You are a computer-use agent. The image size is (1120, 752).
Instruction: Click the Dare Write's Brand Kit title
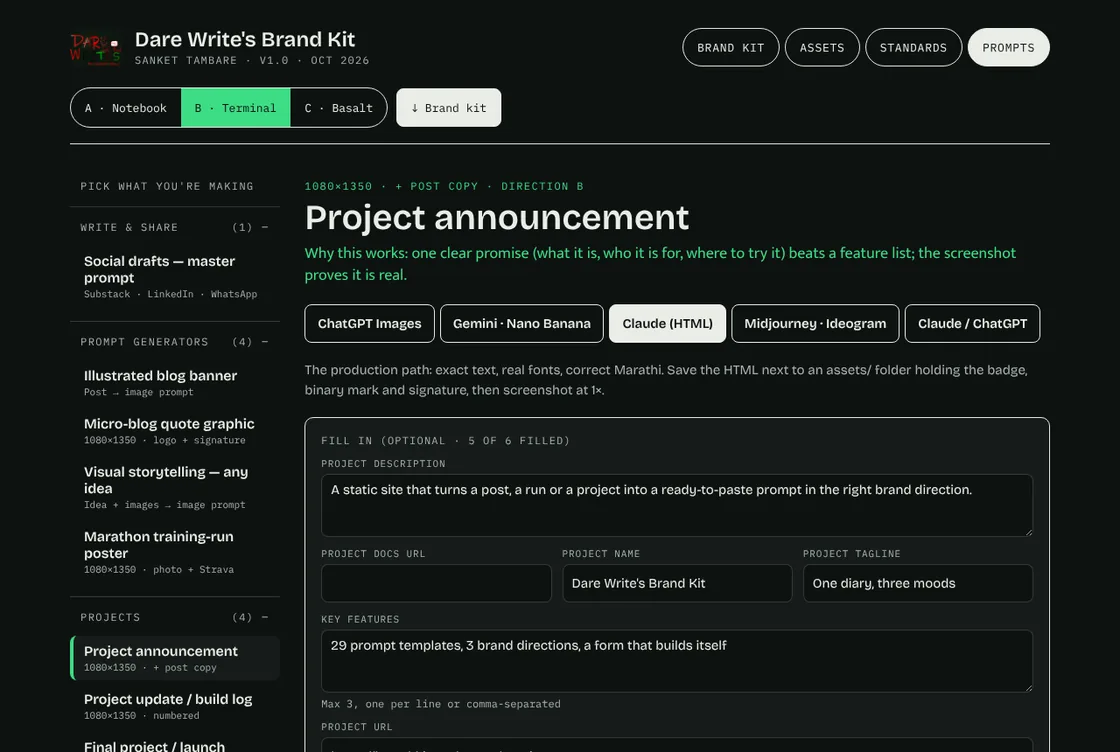click(x=245, y=39)
